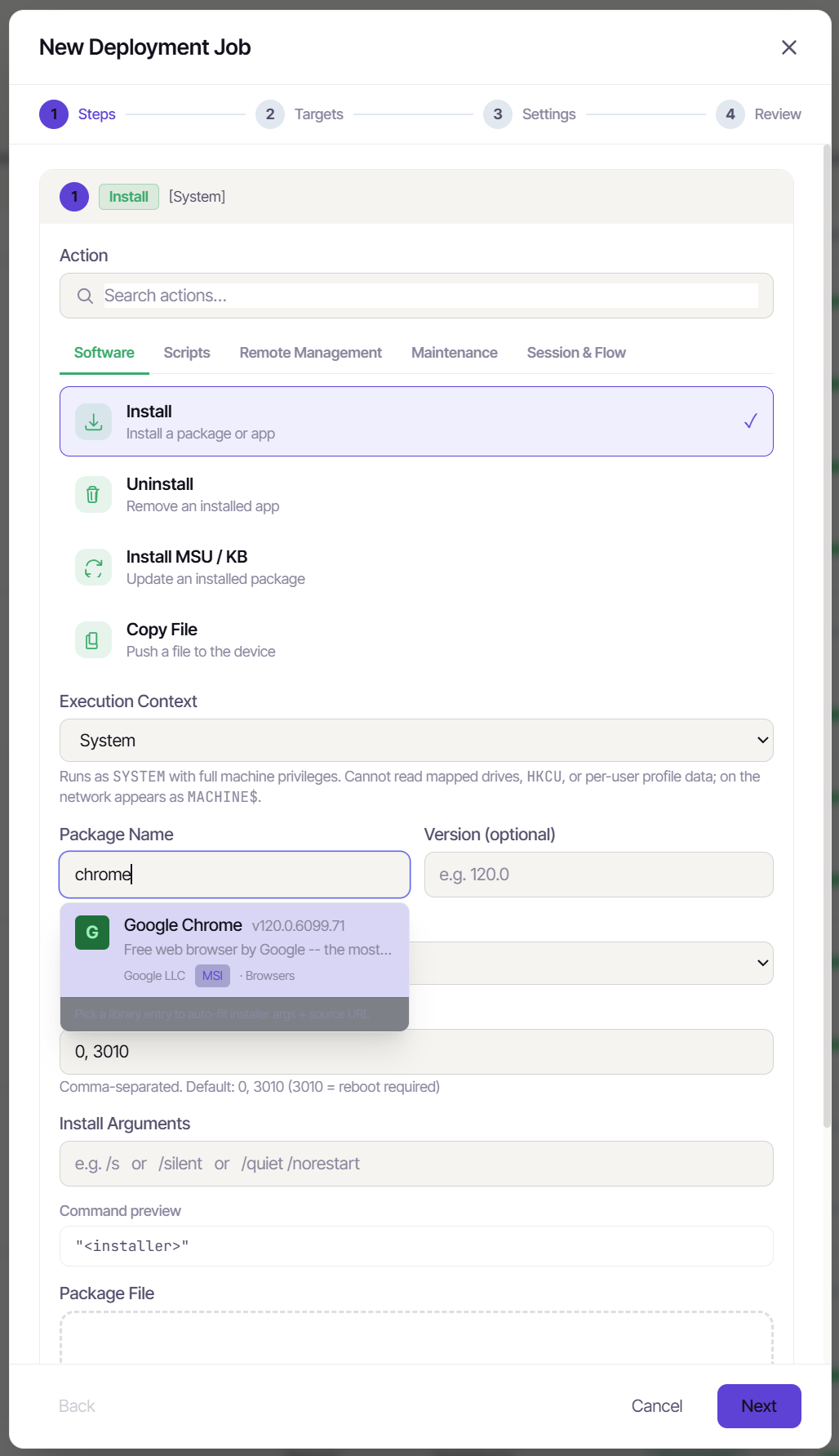Click the v120.0.6099.71 version text
The height and width of the screenshot is (1456, 839).
(x=299, y=926)
